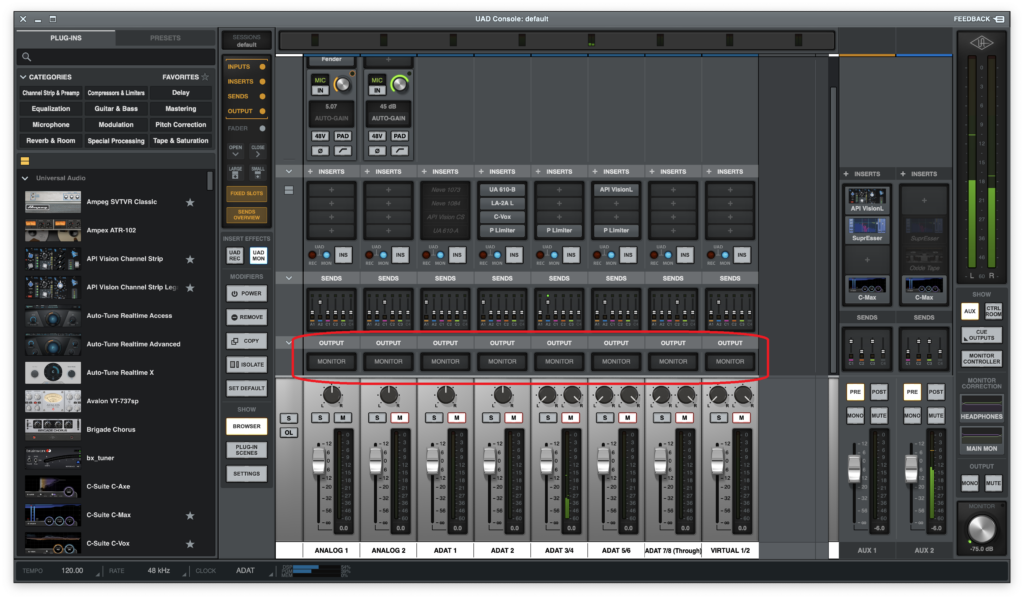Filter plug-ins by Tape & Saturation category
Viewport: 1024px width, 599px height.
pos(181,140)
